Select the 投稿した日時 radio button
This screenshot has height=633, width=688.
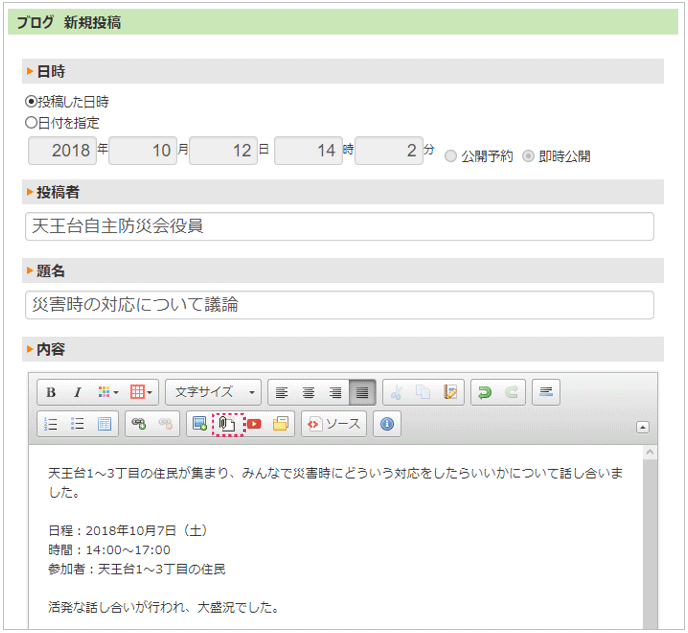tap(30, 102)
